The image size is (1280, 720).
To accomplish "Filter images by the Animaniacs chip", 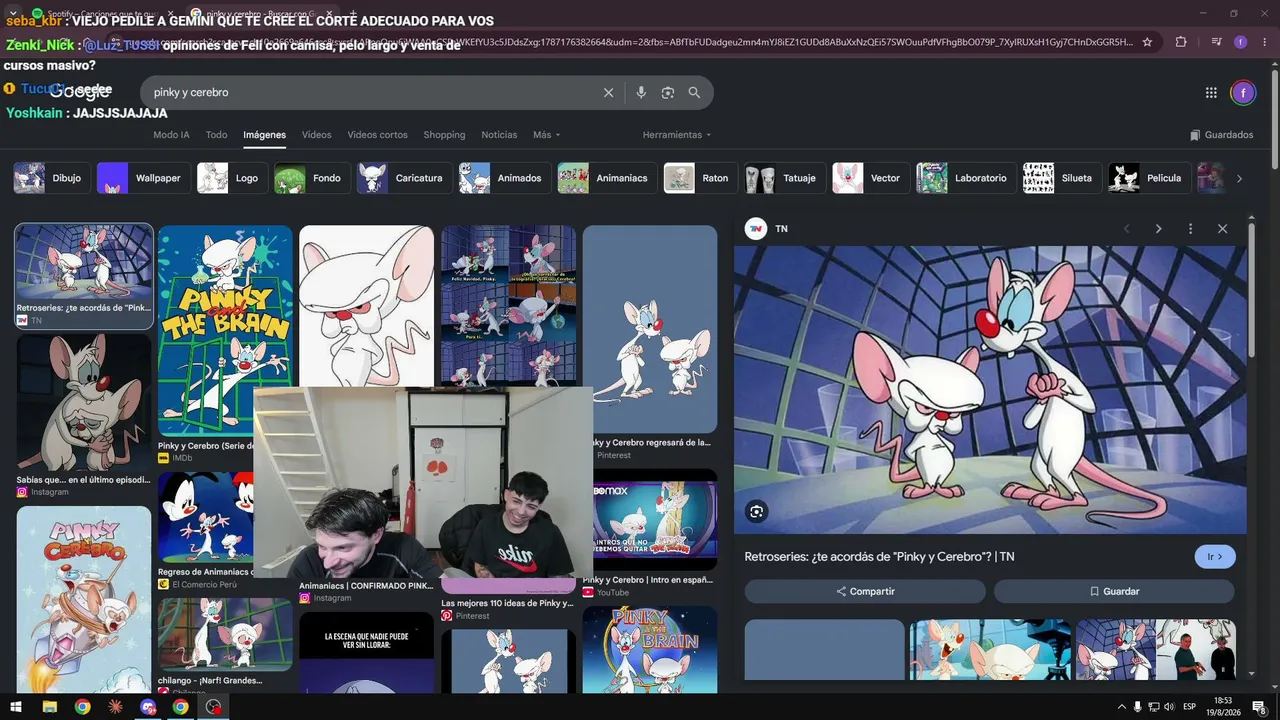I will coord(607,178).
